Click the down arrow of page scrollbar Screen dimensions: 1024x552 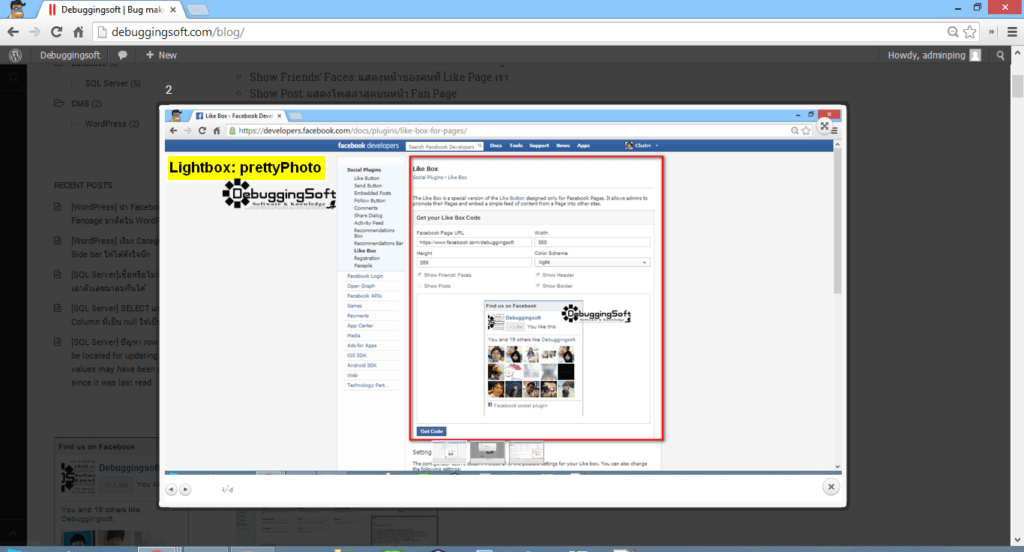click(x=1017, y=540)
